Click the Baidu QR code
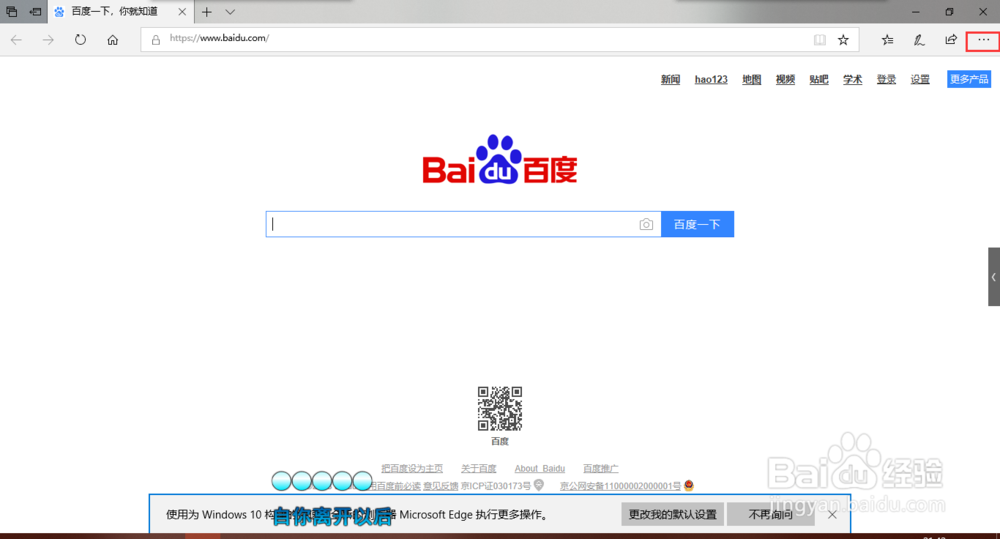Viewport: 1000px width, 539px height. 500,409
